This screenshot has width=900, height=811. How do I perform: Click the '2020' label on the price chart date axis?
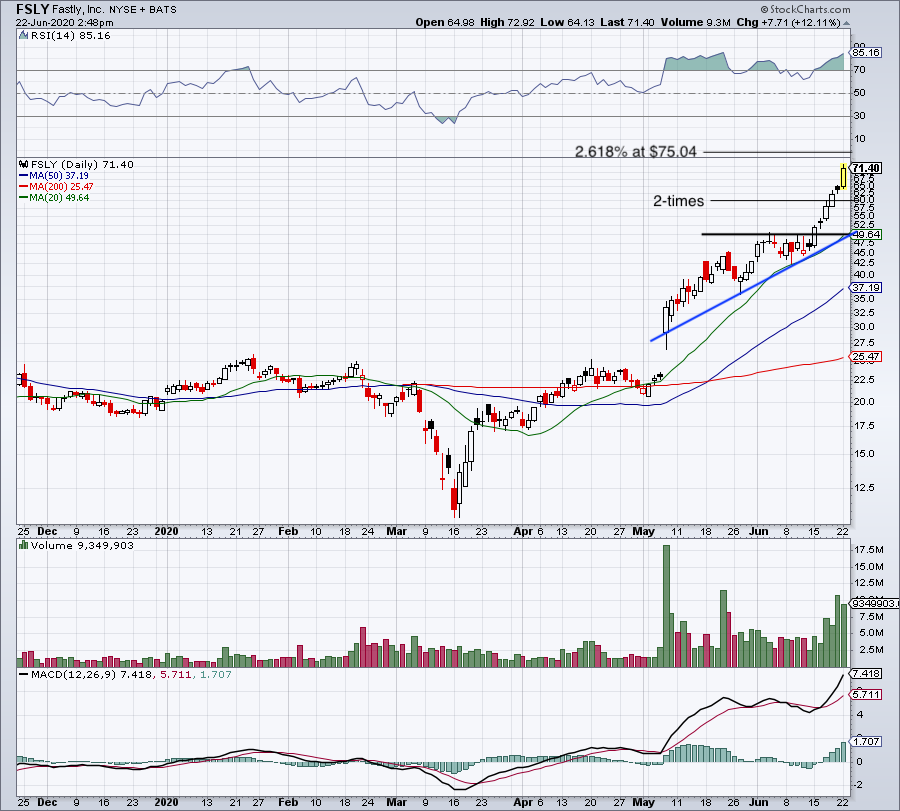point(166,531)
